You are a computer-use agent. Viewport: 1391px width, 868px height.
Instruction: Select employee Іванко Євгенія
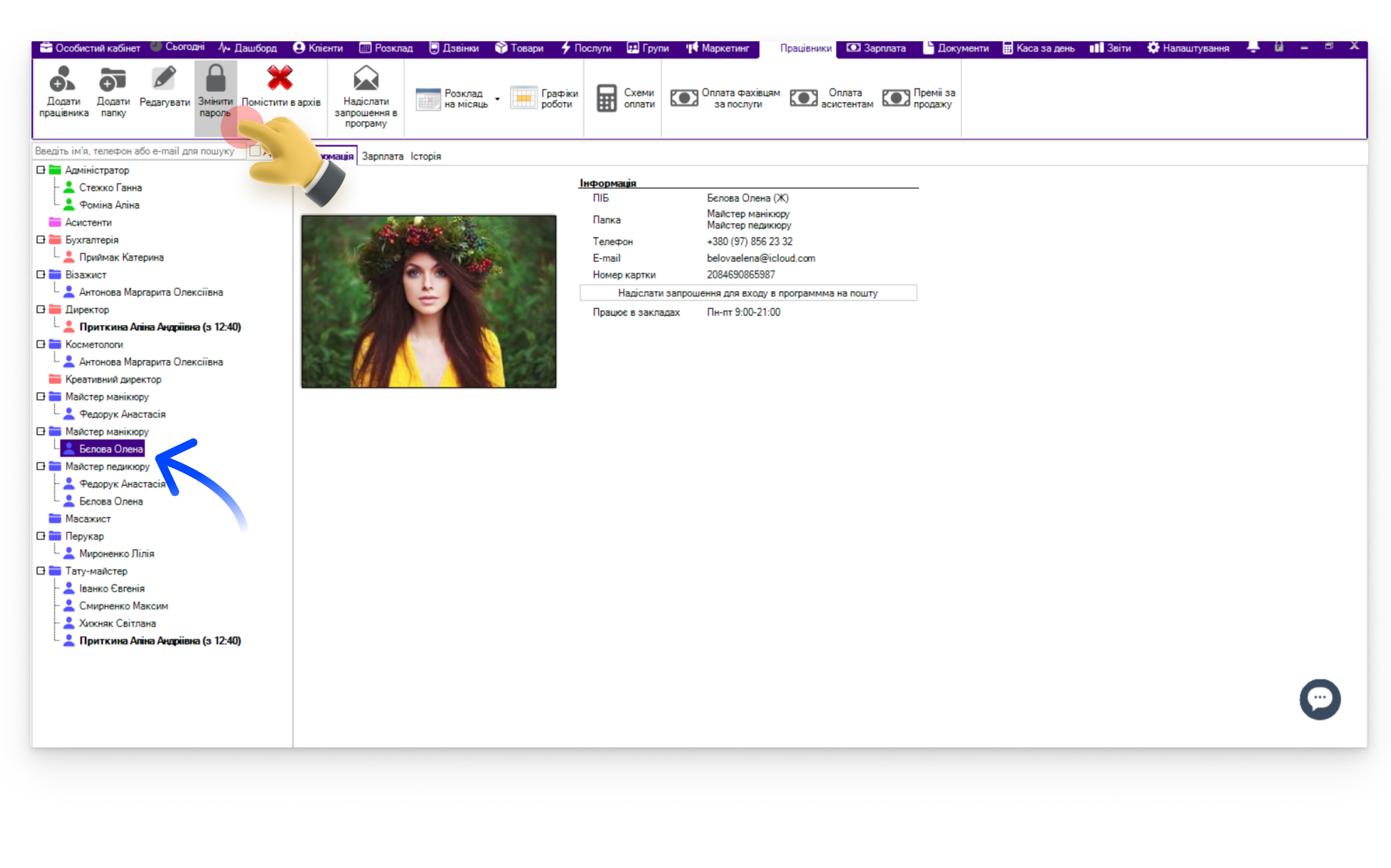(x=112, y=588)
